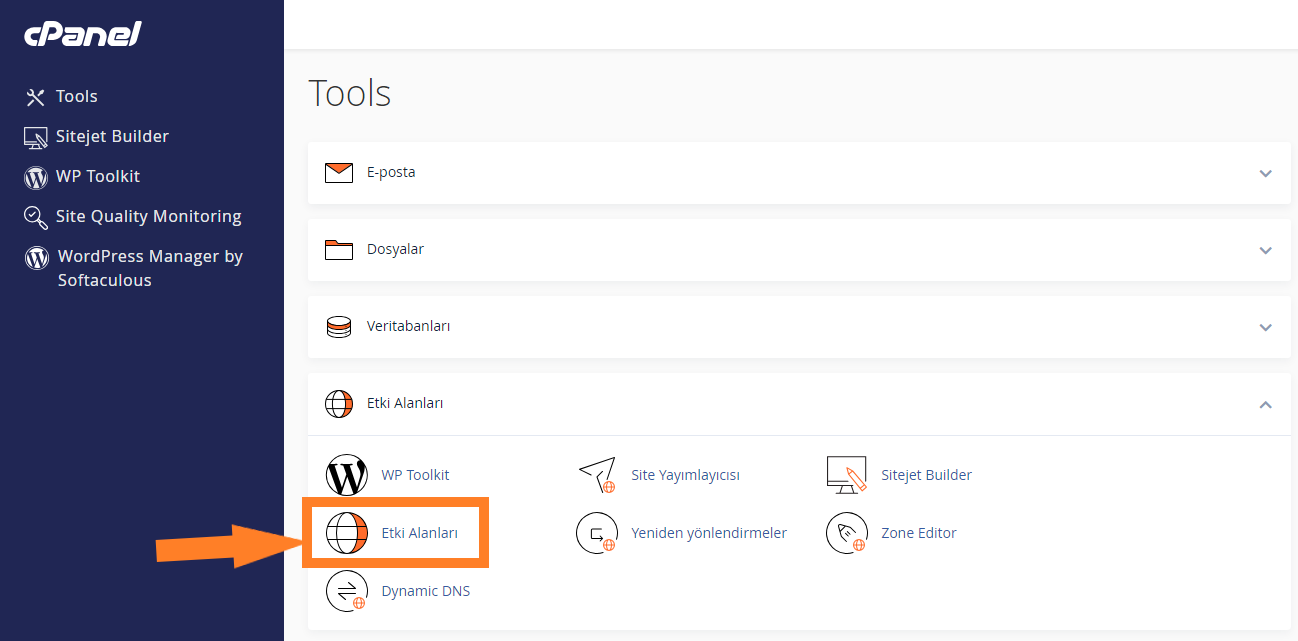Screen dimensions: 1298x641
Task: Open the Sitejet Builder link under Etki Alanları
Action: click(x=927, y=475)
